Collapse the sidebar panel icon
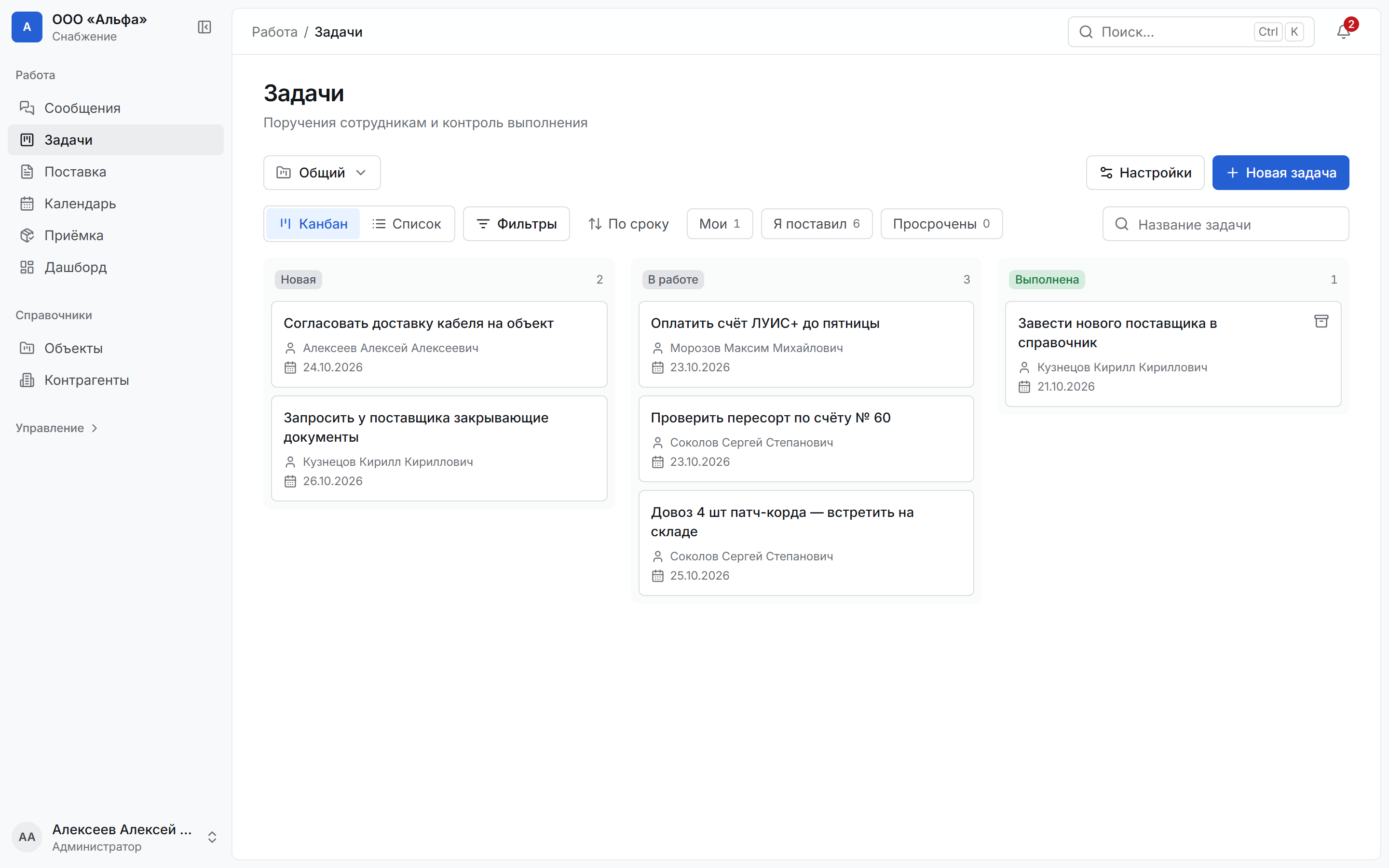Viewport: 1389px width, 868px height. coord(204,27)
